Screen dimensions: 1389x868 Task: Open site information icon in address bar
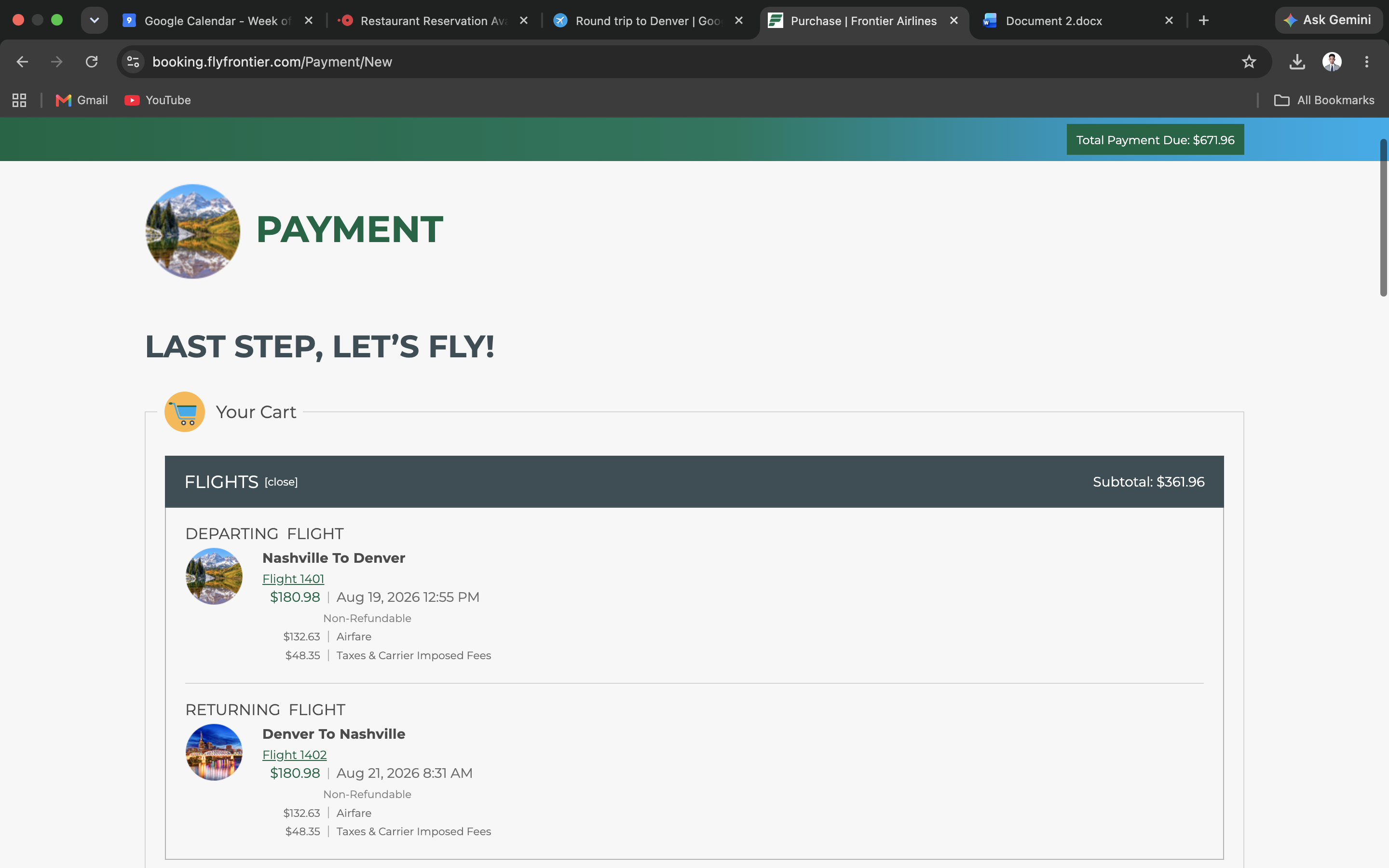[133, 61]
